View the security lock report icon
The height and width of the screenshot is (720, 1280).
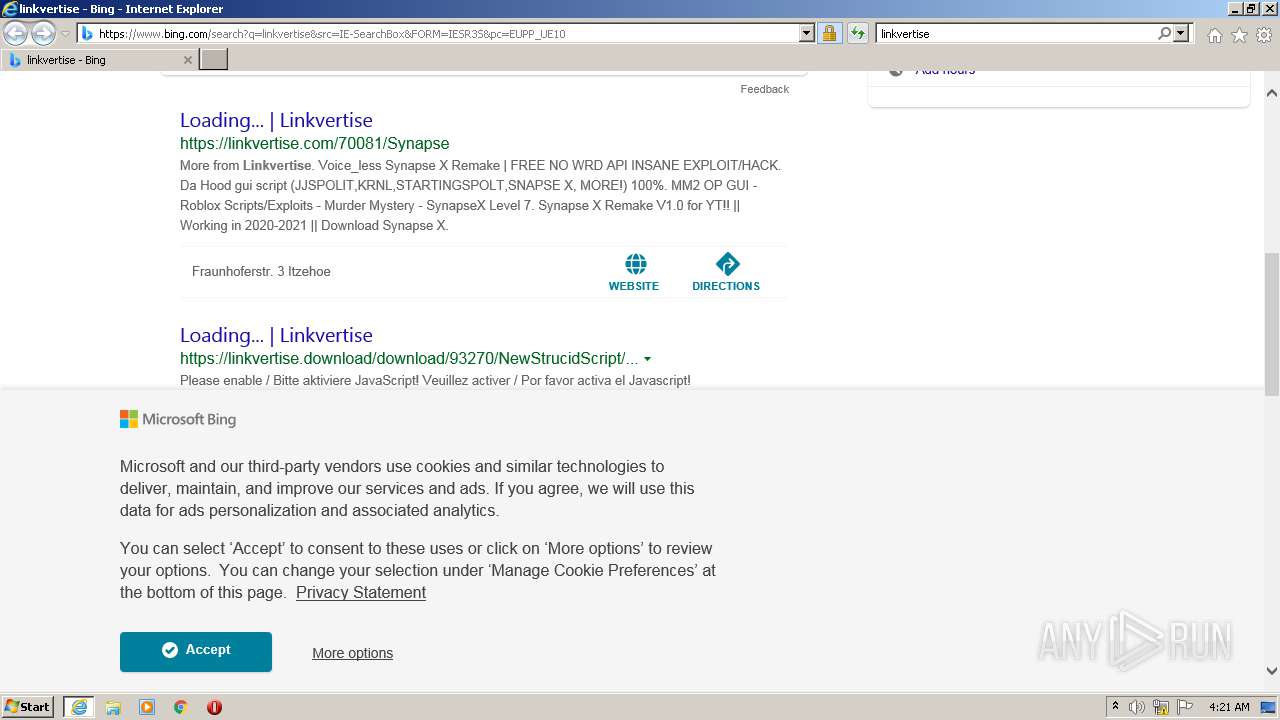pos(829,33)
